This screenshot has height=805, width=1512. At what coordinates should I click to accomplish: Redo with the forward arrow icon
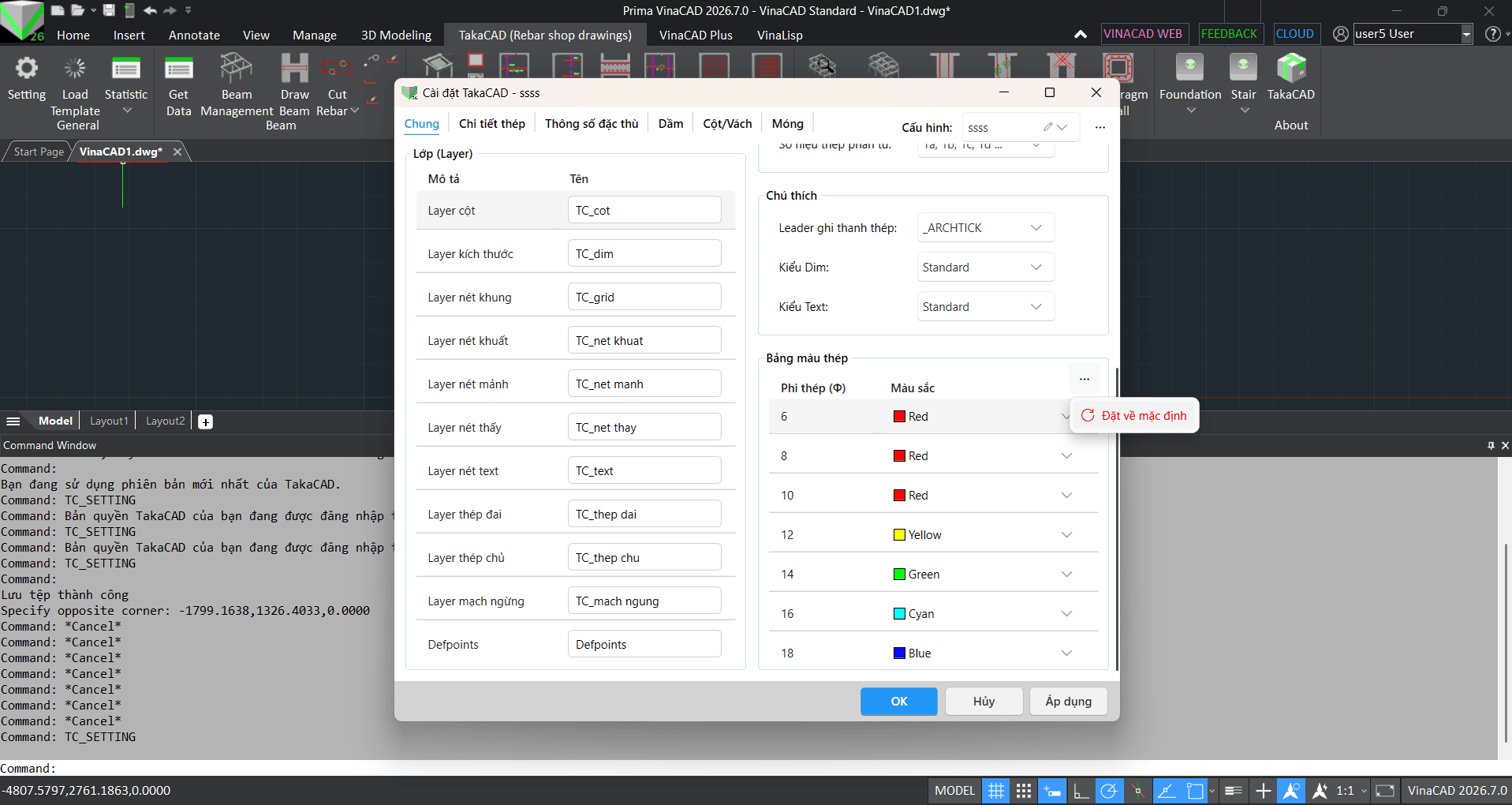[x=170, y=10]
